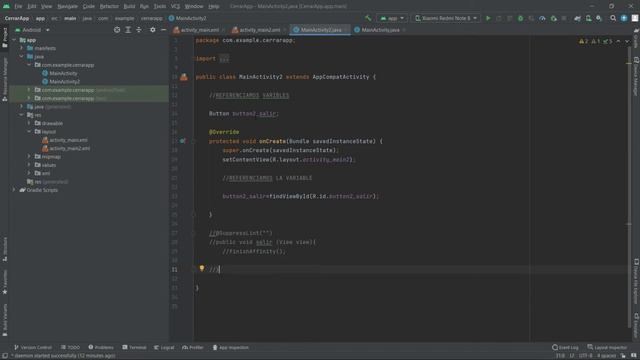
Task: Collapse the java folder
Action: coord(22,56)
